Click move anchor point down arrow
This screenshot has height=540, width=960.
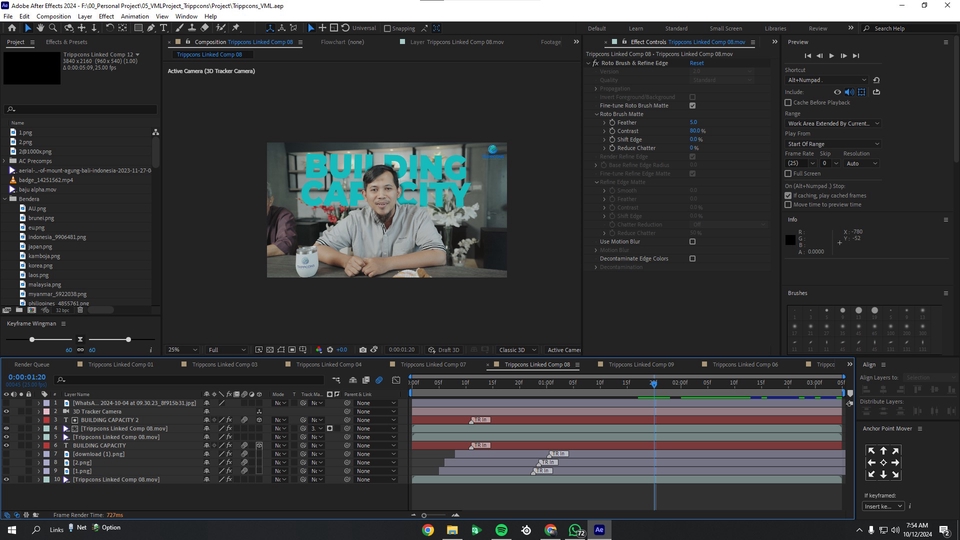tap(883, 474)
